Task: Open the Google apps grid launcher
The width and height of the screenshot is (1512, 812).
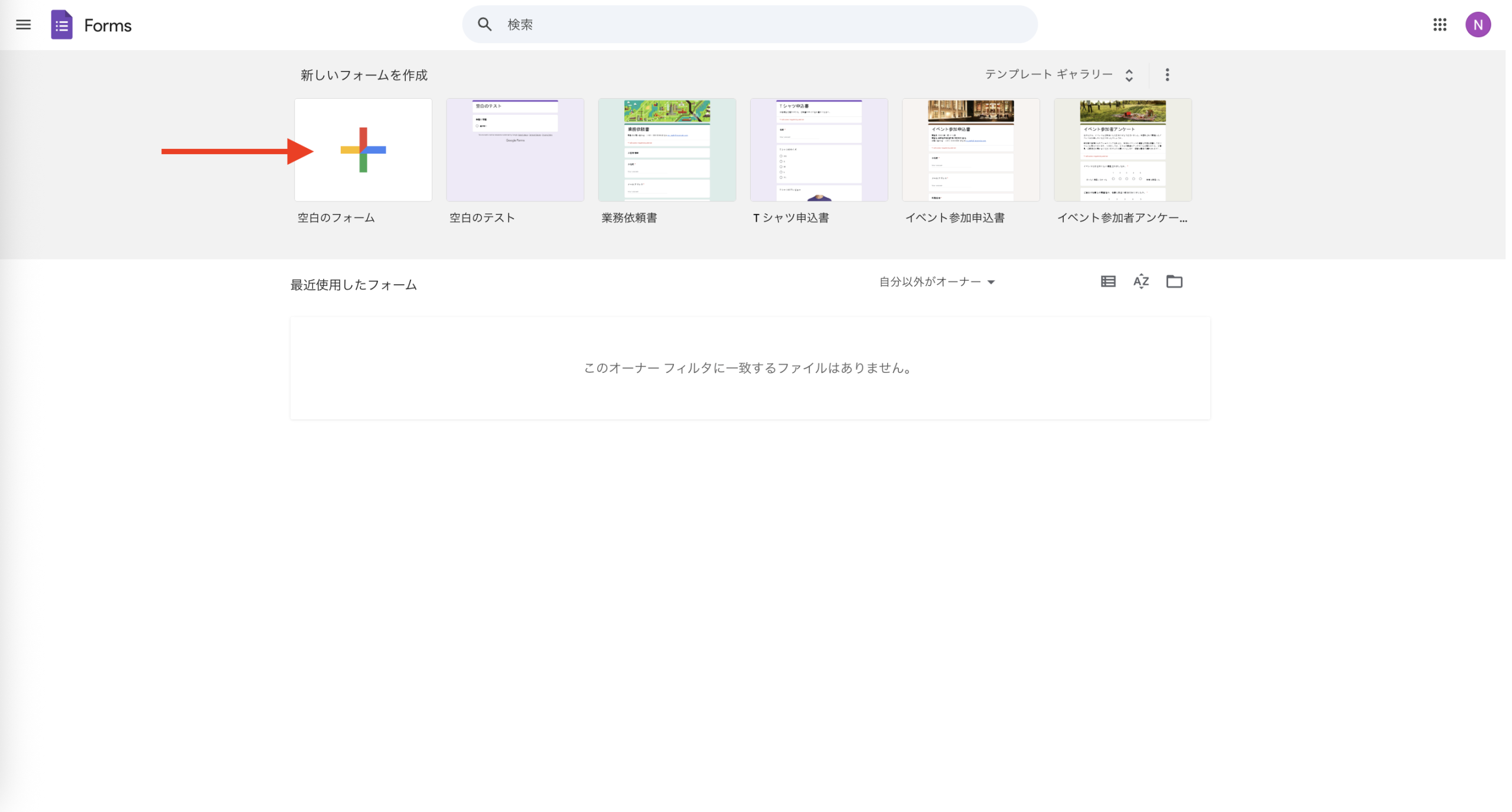Action: (x=1440, y=24)
